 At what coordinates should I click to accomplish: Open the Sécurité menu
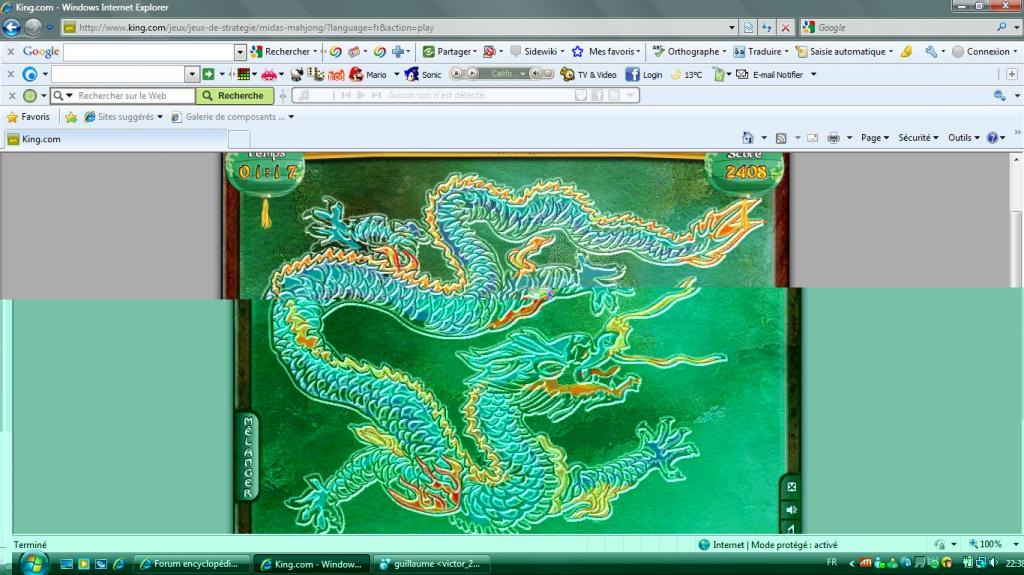click(x=918, y=138)
